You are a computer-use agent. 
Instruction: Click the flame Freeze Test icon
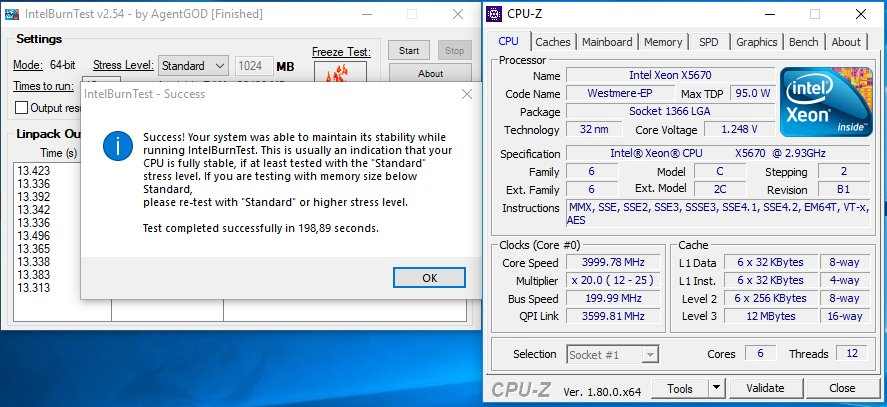pyautogui.click(x=341, y=72)
